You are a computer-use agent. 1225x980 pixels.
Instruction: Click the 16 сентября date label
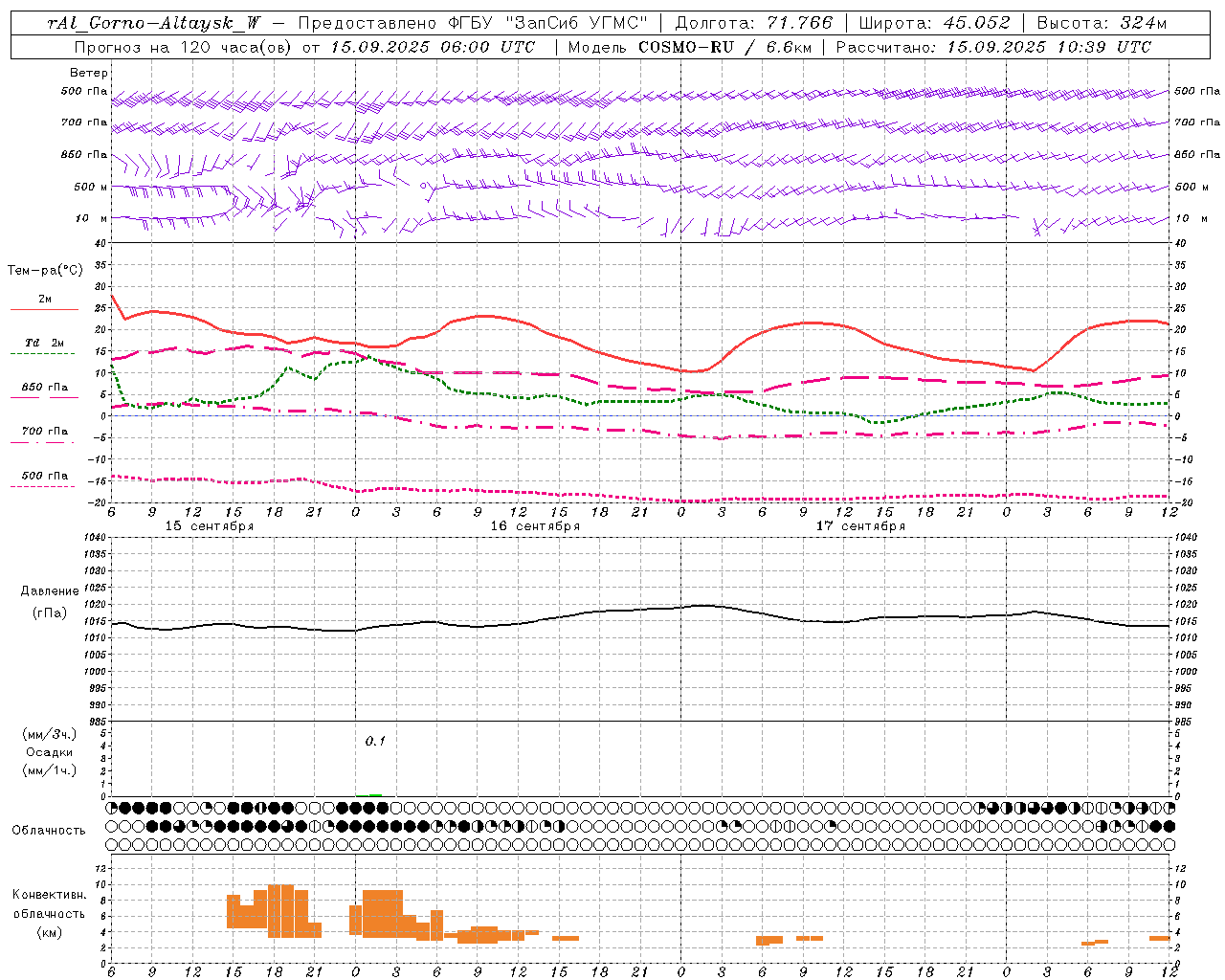pos(535,526)
